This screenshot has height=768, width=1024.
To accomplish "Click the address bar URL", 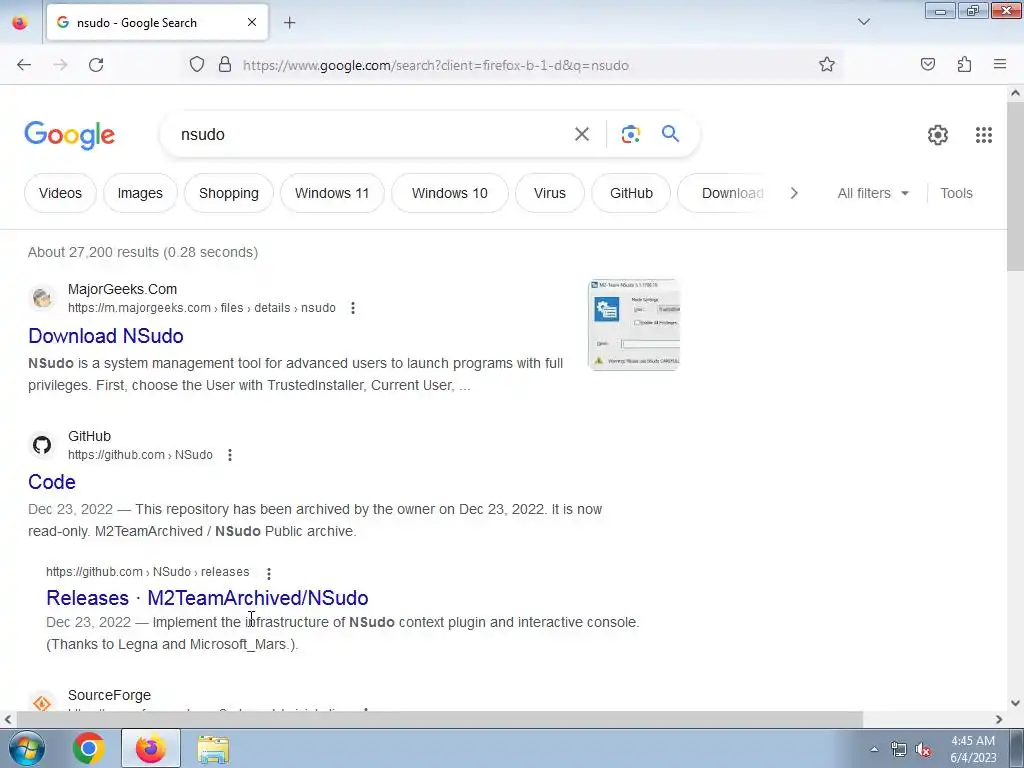I will [436, 65].
